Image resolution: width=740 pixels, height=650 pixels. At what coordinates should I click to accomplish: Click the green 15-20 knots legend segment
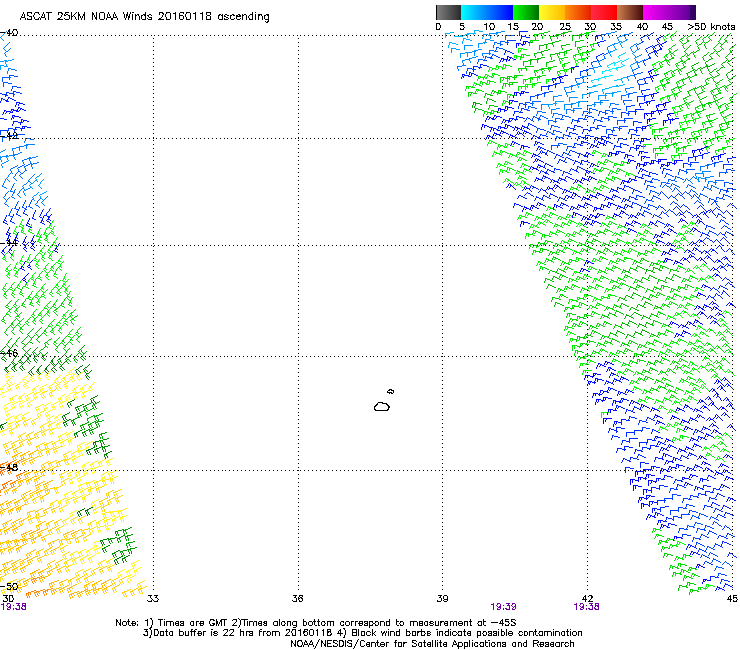[526, 12]
